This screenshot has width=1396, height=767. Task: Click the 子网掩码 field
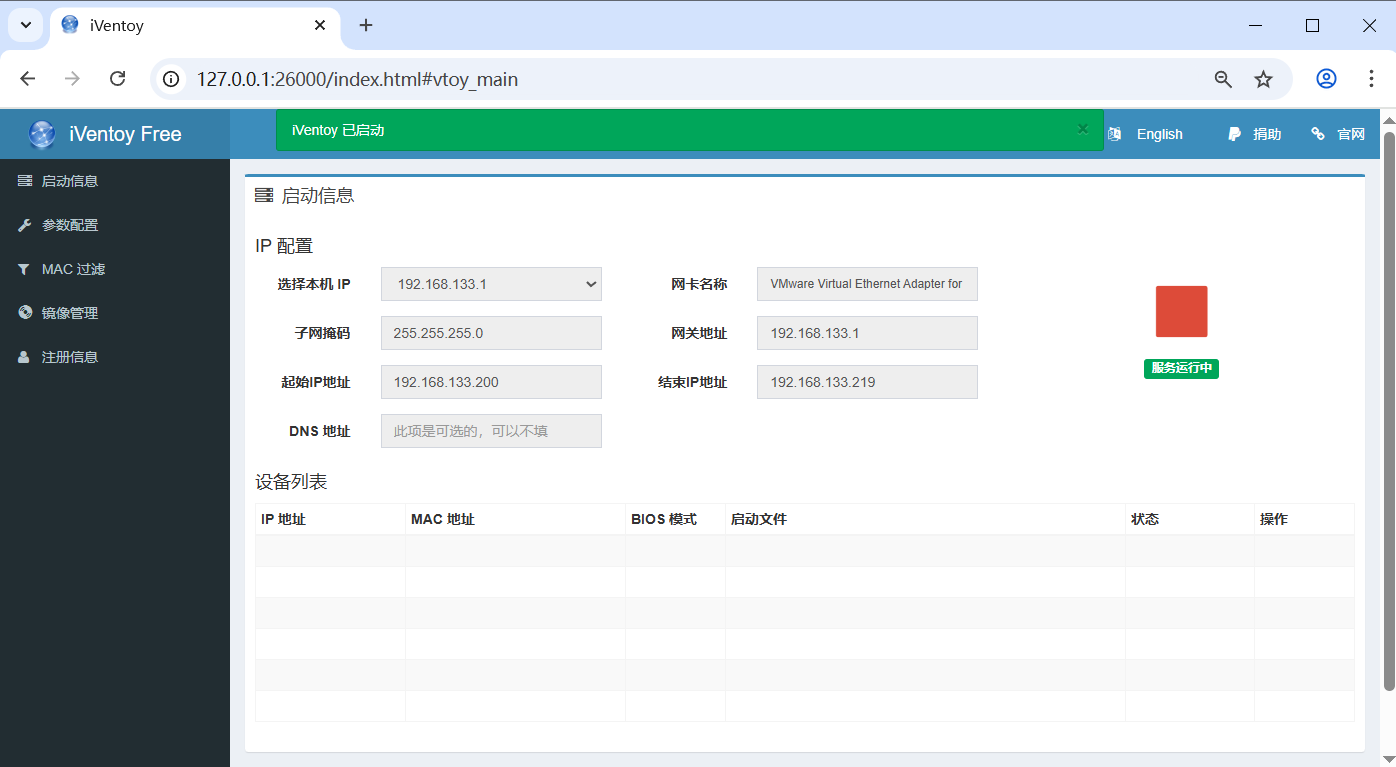click(491, 333)
